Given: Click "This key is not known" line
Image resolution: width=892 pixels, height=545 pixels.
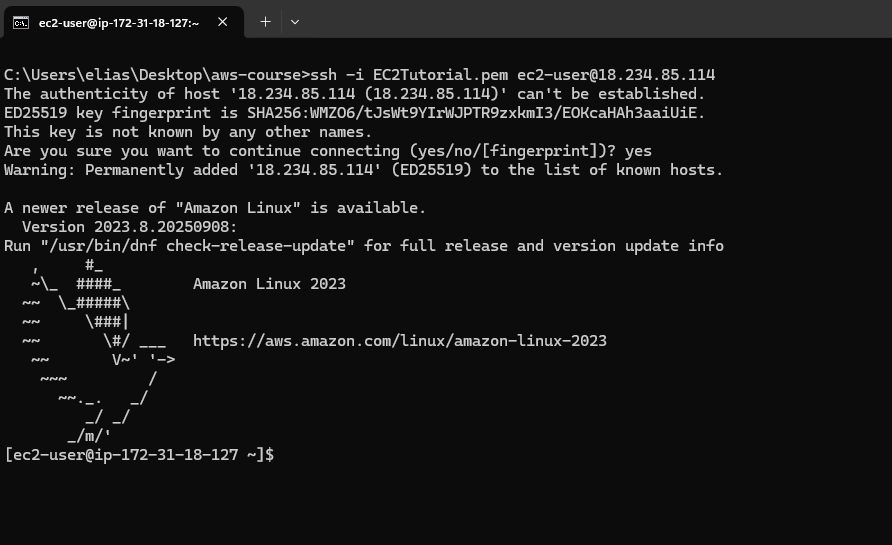Looking at the screenshot, I should coord(188,132).
